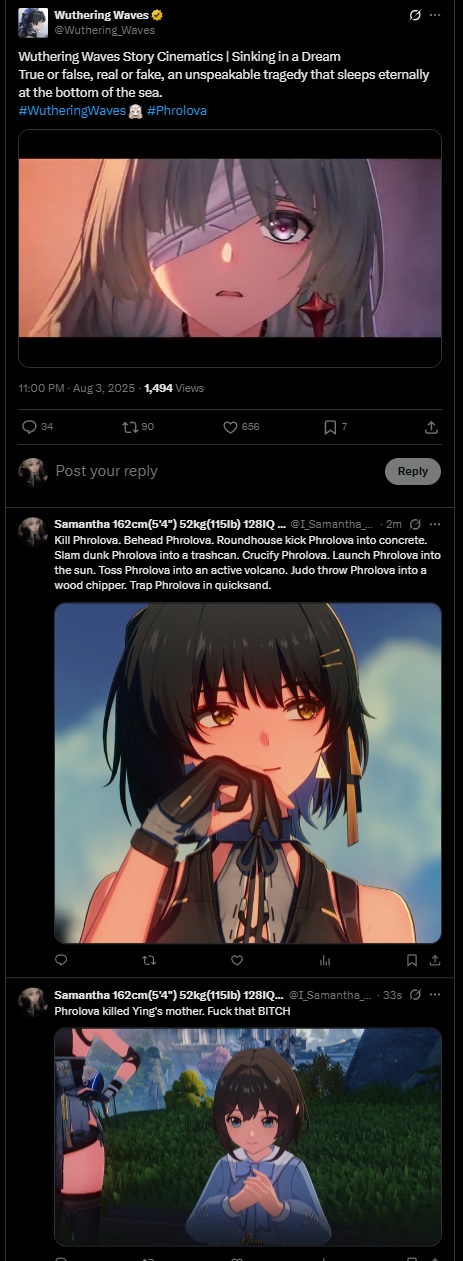Repost the Wuthering Waves cinematic post
The height and width of the screenshot is (1261, 463).
[129, 427]
